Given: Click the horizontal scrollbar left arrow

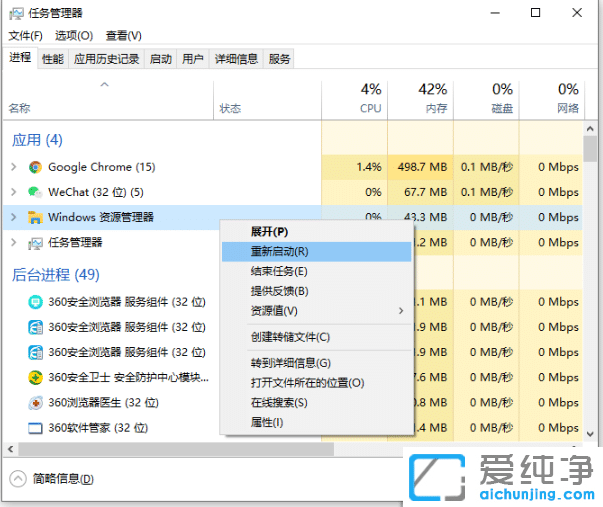Looking at the screenshot, I should point(10,449).
